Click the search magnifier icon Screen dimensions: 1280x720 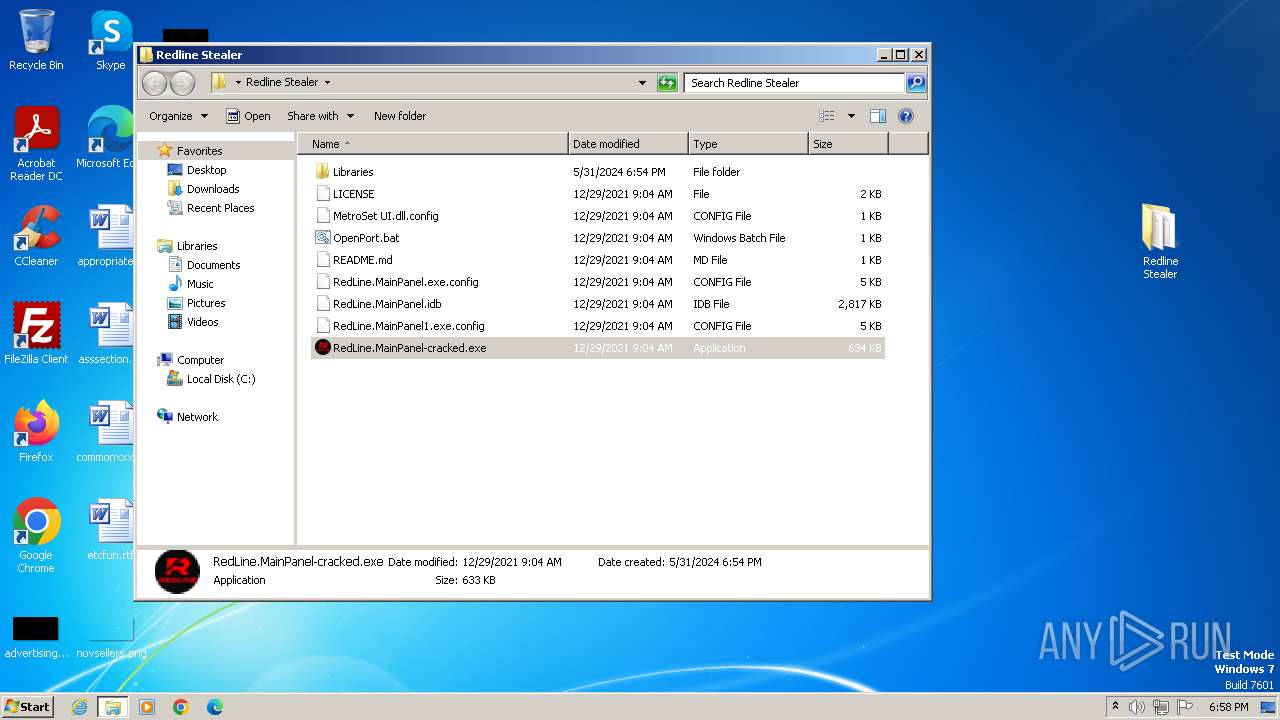[916, 83]
